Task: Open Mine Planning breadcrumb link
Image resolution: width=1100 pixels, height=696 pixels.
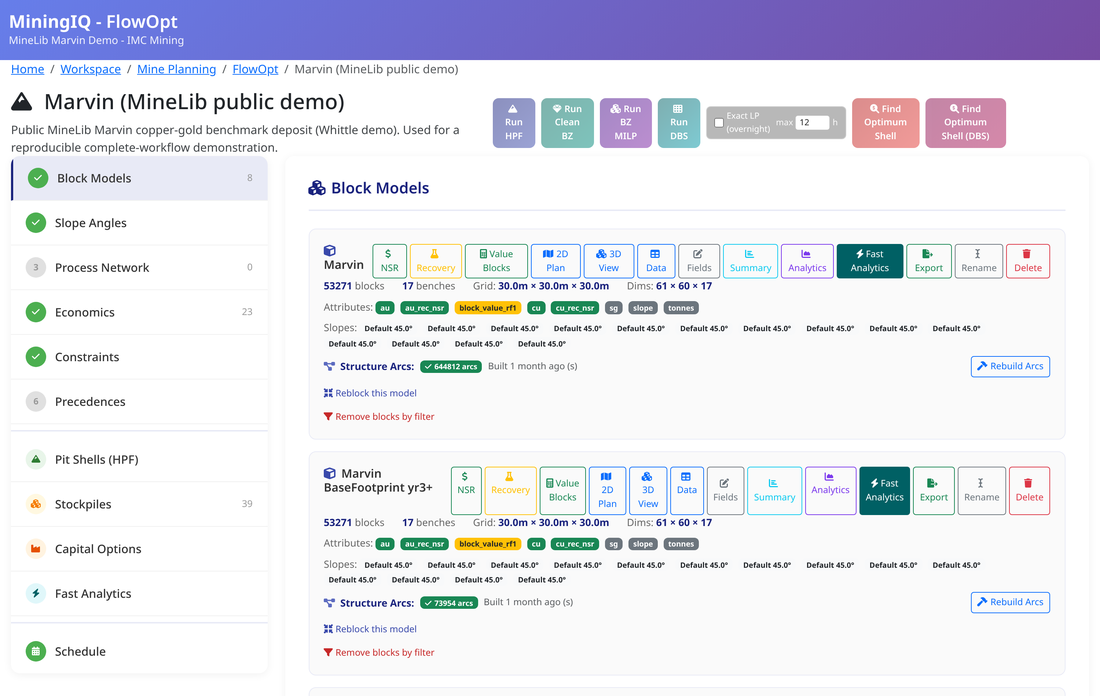Action: pos(176,69)
